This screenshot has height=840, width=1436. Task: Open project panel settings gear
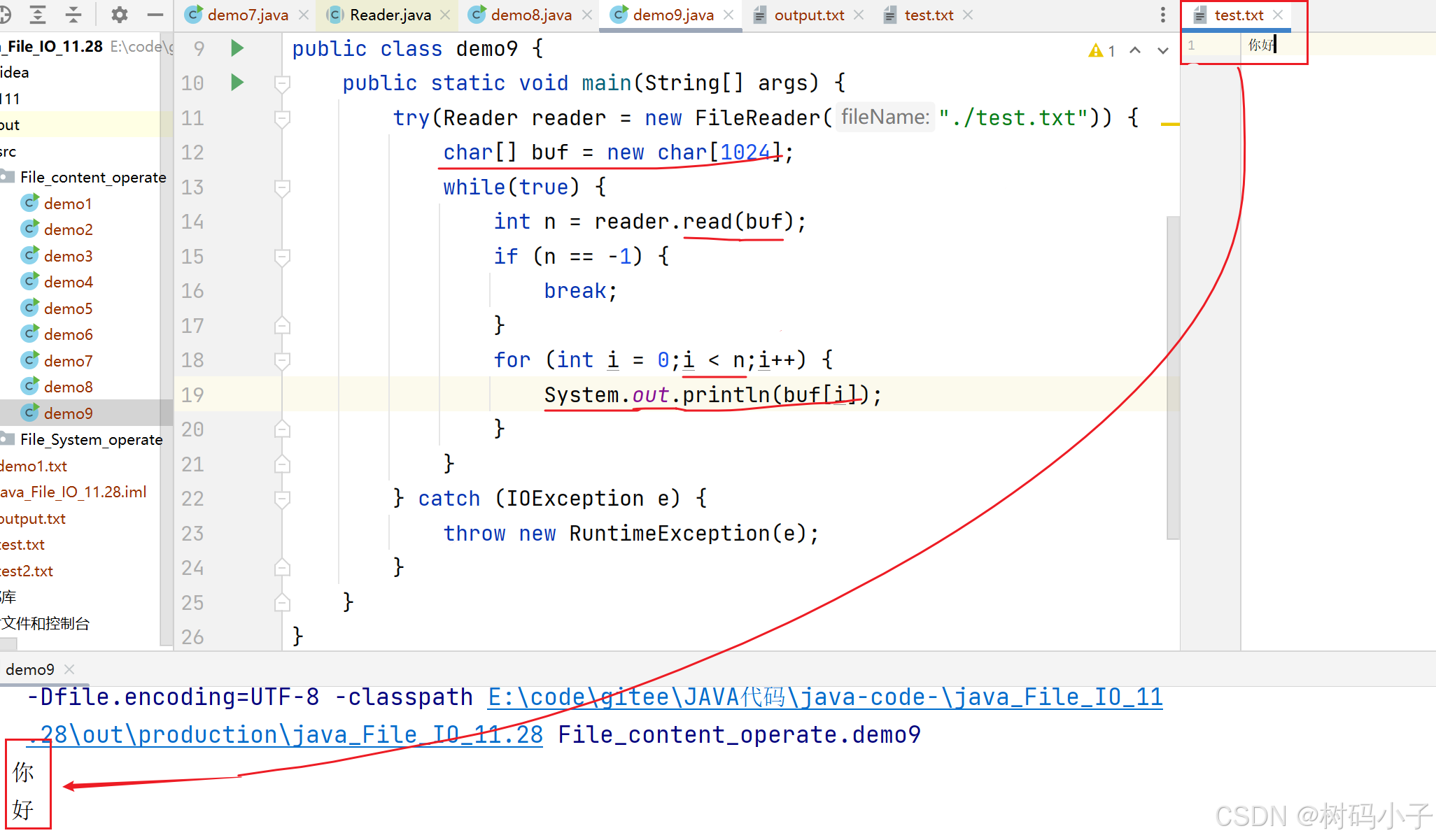120,15
